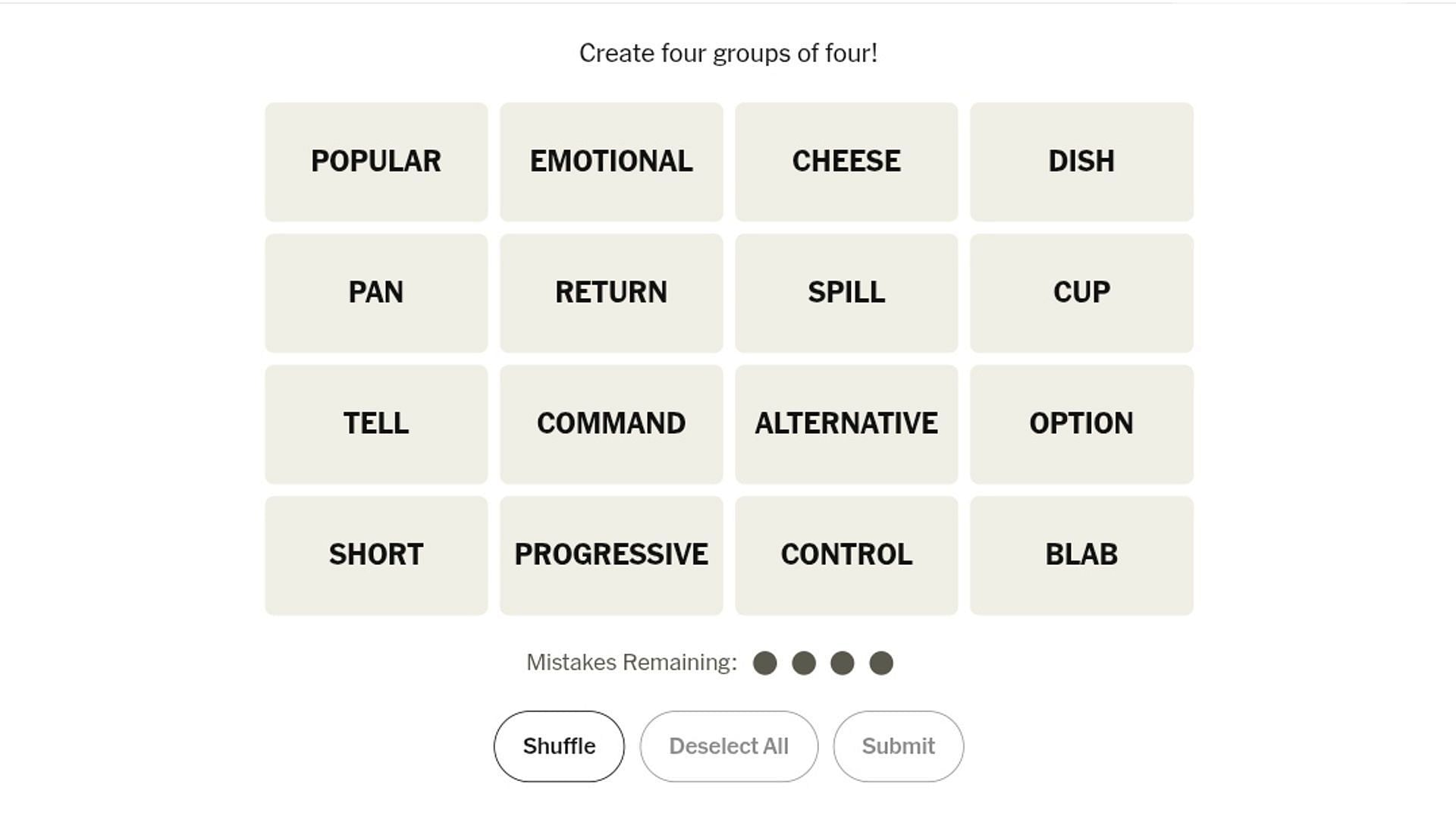Click the SPILL word tile
The height and width of the screenshot is (819, 1456).
tap(846, 292)
